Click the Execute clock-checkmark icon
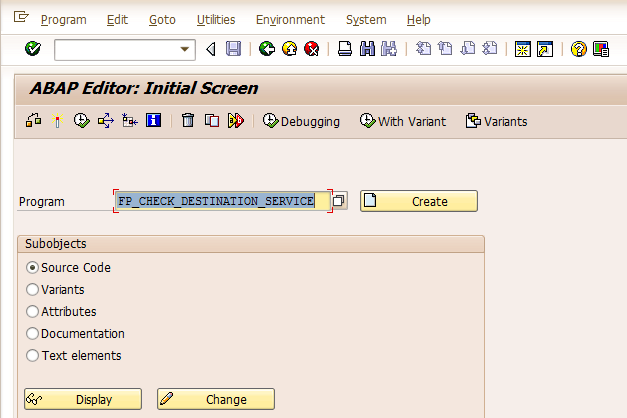Screen dimensions: 627x418 coord(82,120)
